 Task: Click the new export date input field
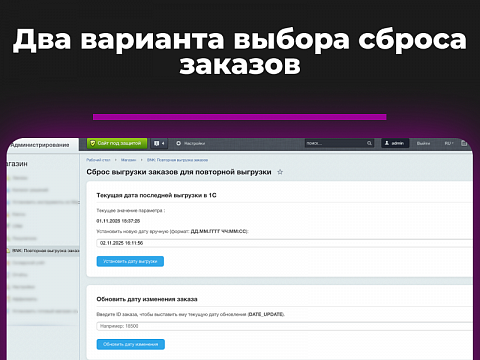(x=284, y=243)
